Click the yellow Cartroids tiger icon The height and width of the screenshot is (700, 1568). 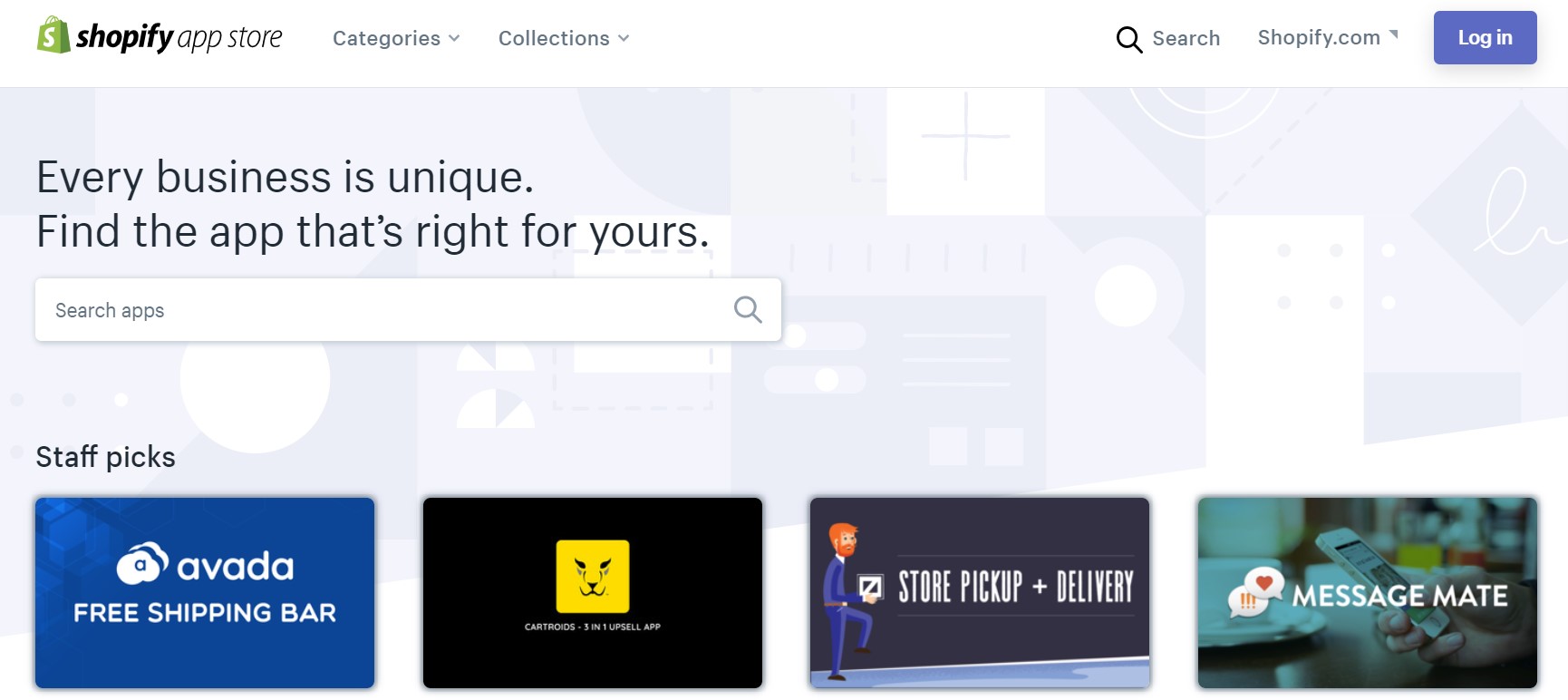pyautogui.click(x=593, y=577)
